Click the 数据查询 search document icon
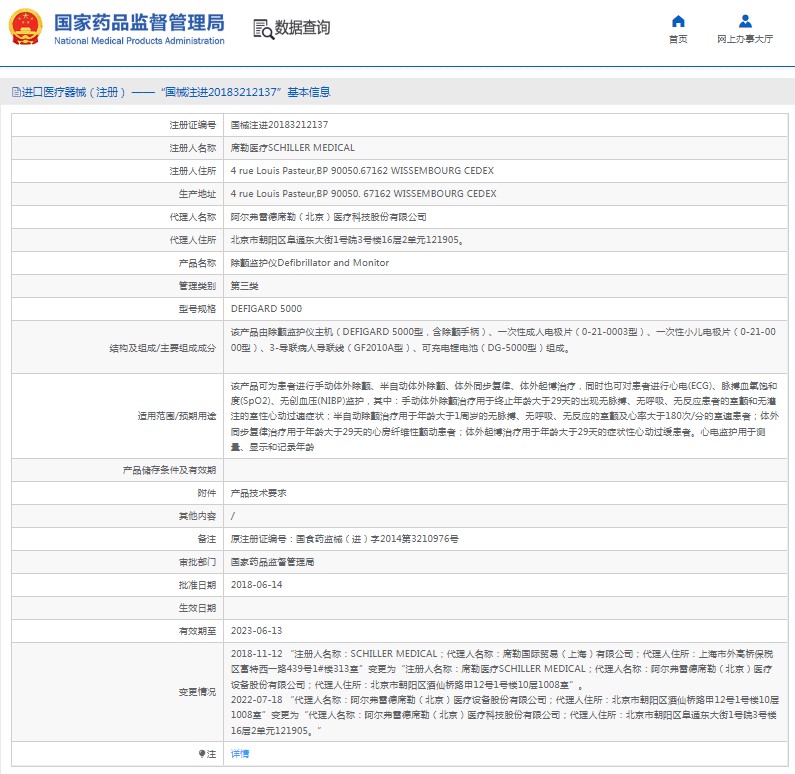795x774 pixels. [x=263, y=29]
